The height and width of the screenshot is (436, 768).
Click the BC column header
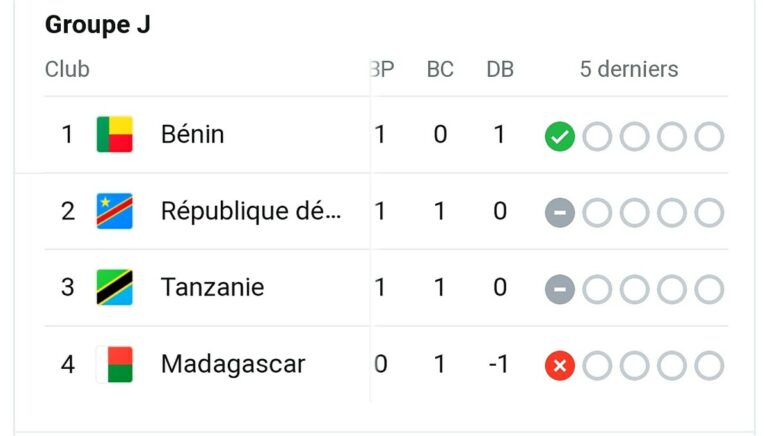click(440, 69)
